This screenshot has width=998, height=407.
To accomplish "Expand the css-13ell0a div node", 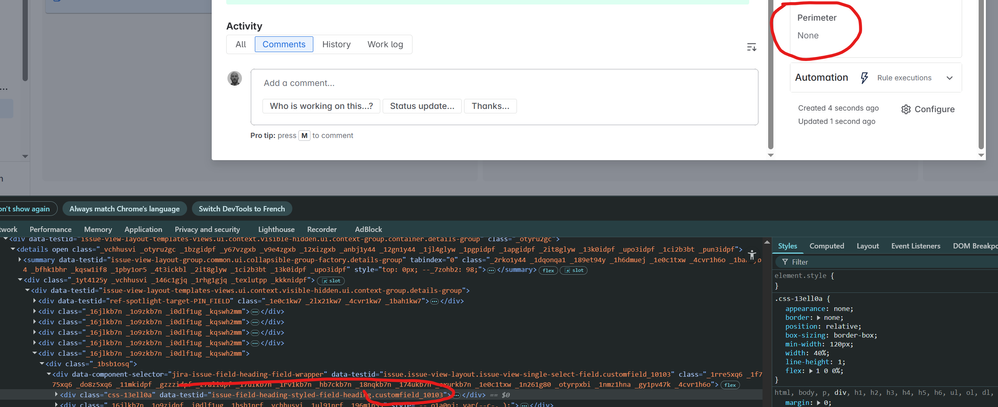I will tap(55, 395).
